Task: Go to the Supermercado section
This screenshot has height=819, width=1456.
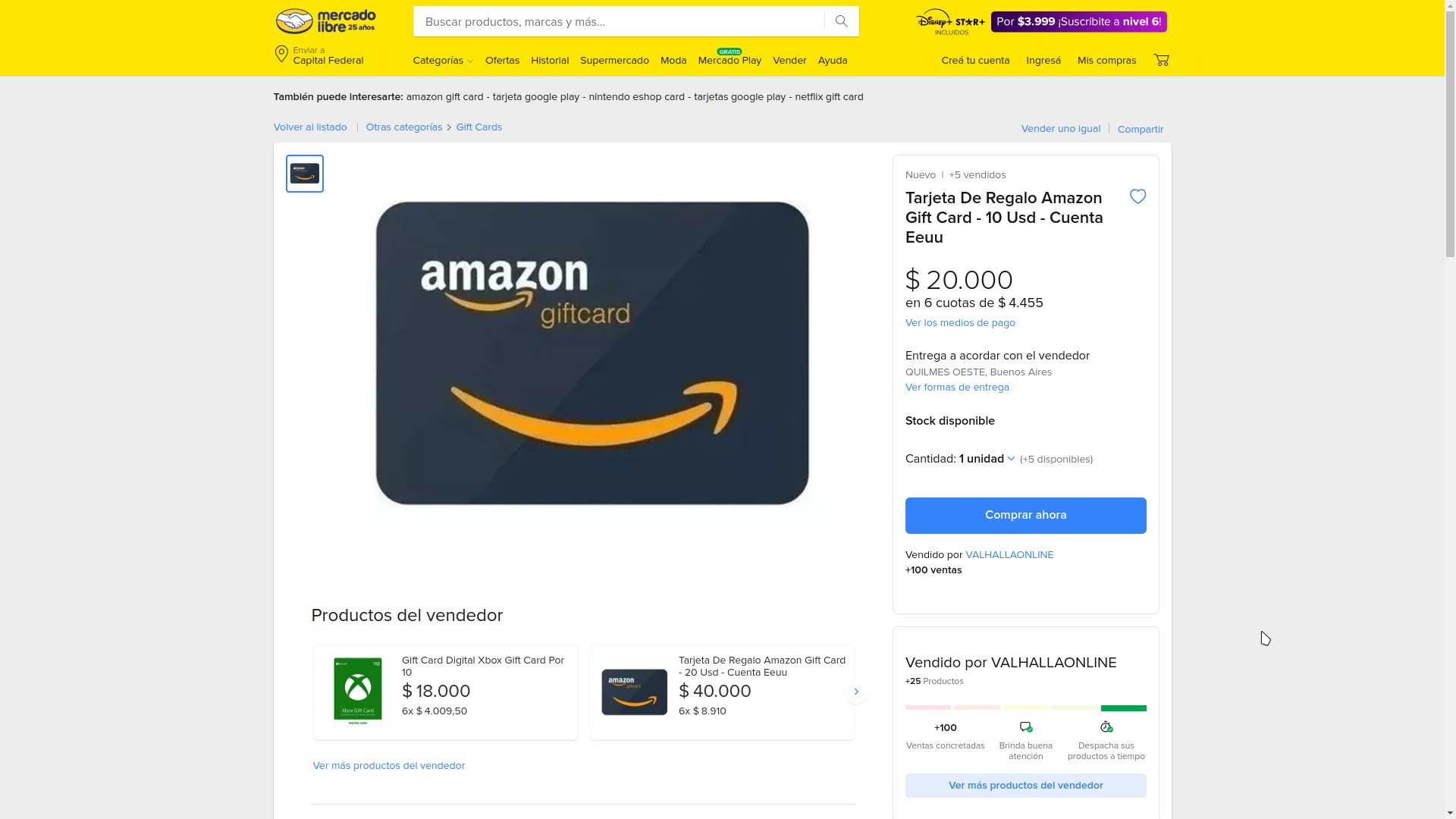Action: [x=614, y=61]
